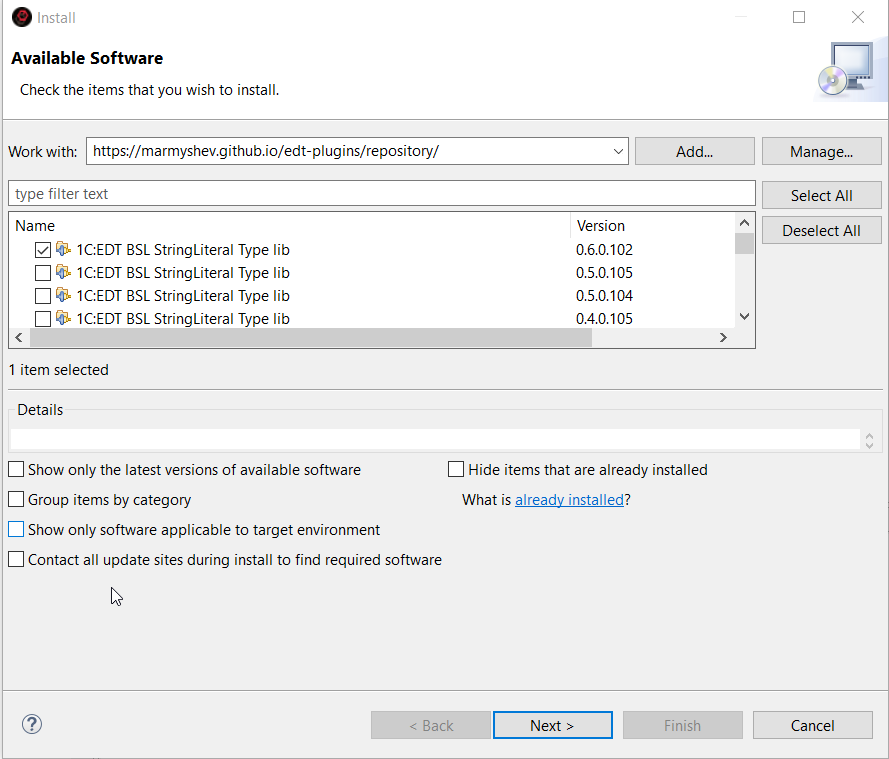The width and height of the screenshot is (889, 759).
Task: Click Deselect All button
Action: (x=822, y=230)
